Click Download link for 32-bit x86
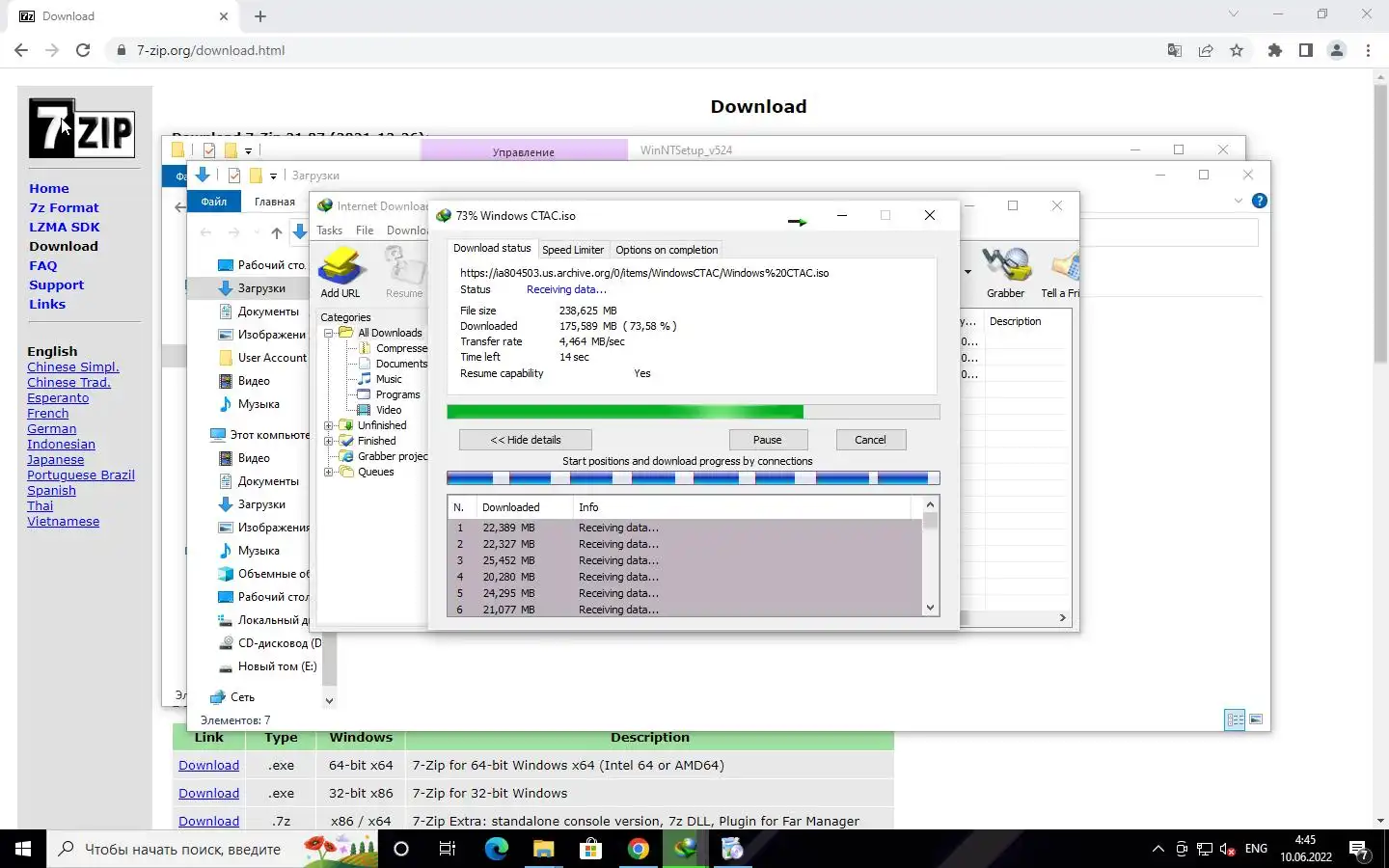Viewport: 1389px width, 868px height. [208, 794]
